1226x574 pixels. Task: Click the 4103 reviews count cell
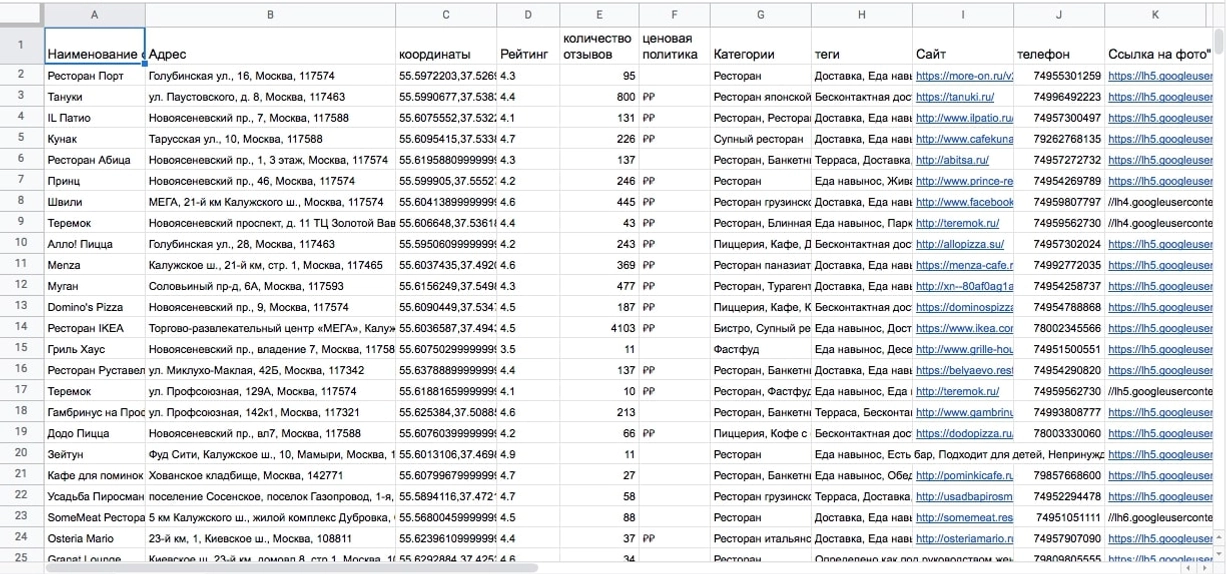598,328
